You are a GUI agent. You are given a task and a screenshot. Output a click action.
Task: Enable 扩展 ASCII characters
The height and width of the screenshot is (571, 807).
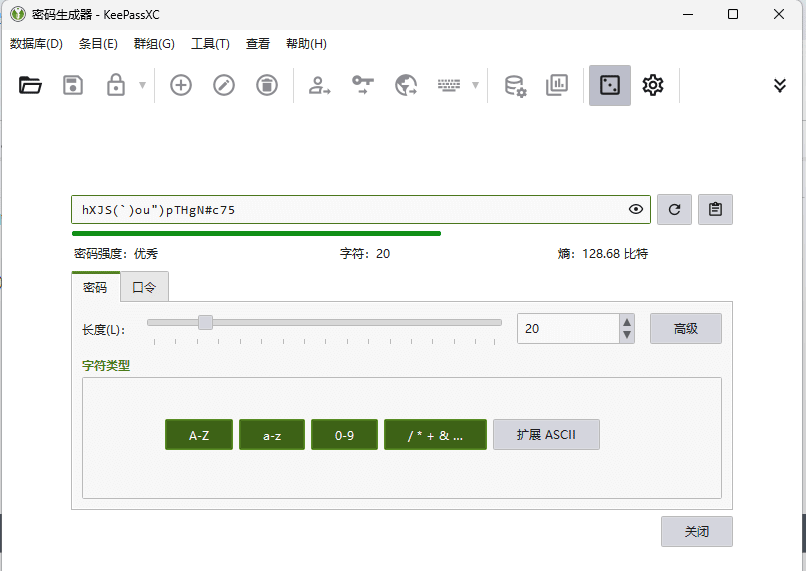pyautogui.click(x=546, y=435)
